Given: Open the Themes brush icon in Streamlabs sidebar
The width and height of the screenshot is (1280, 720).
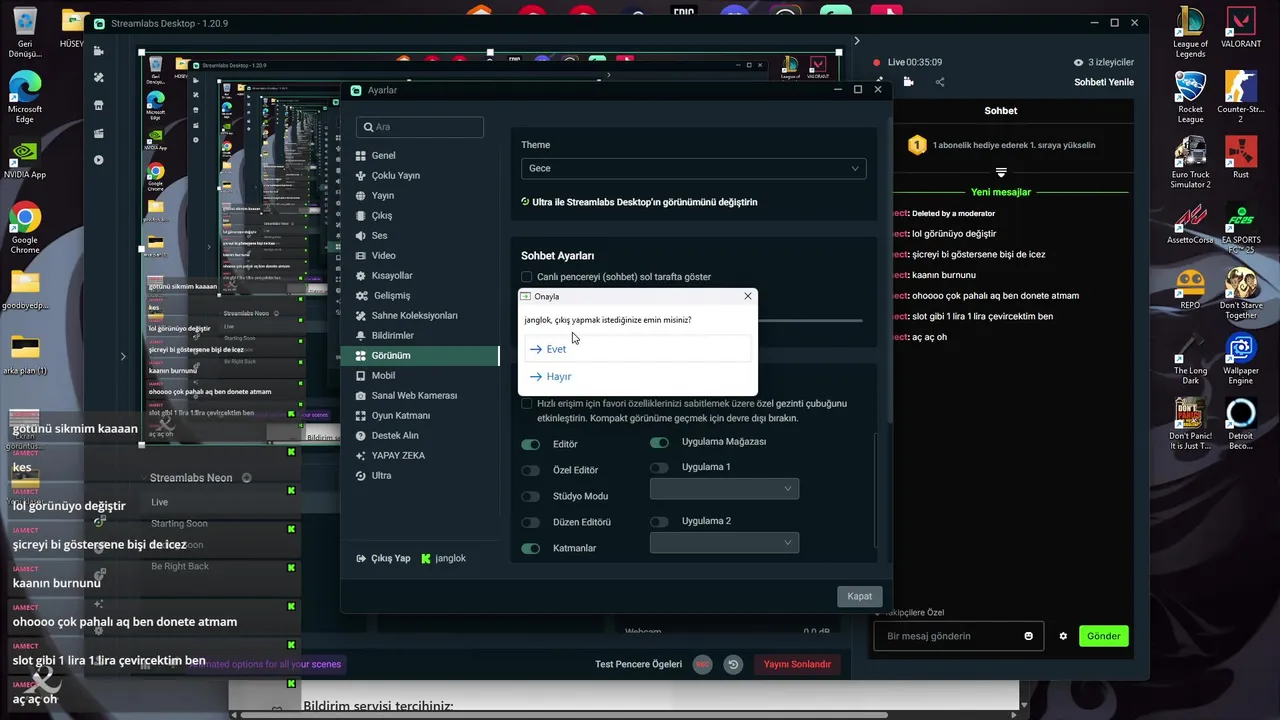Looking at the screenshot, I should (98, 77).
